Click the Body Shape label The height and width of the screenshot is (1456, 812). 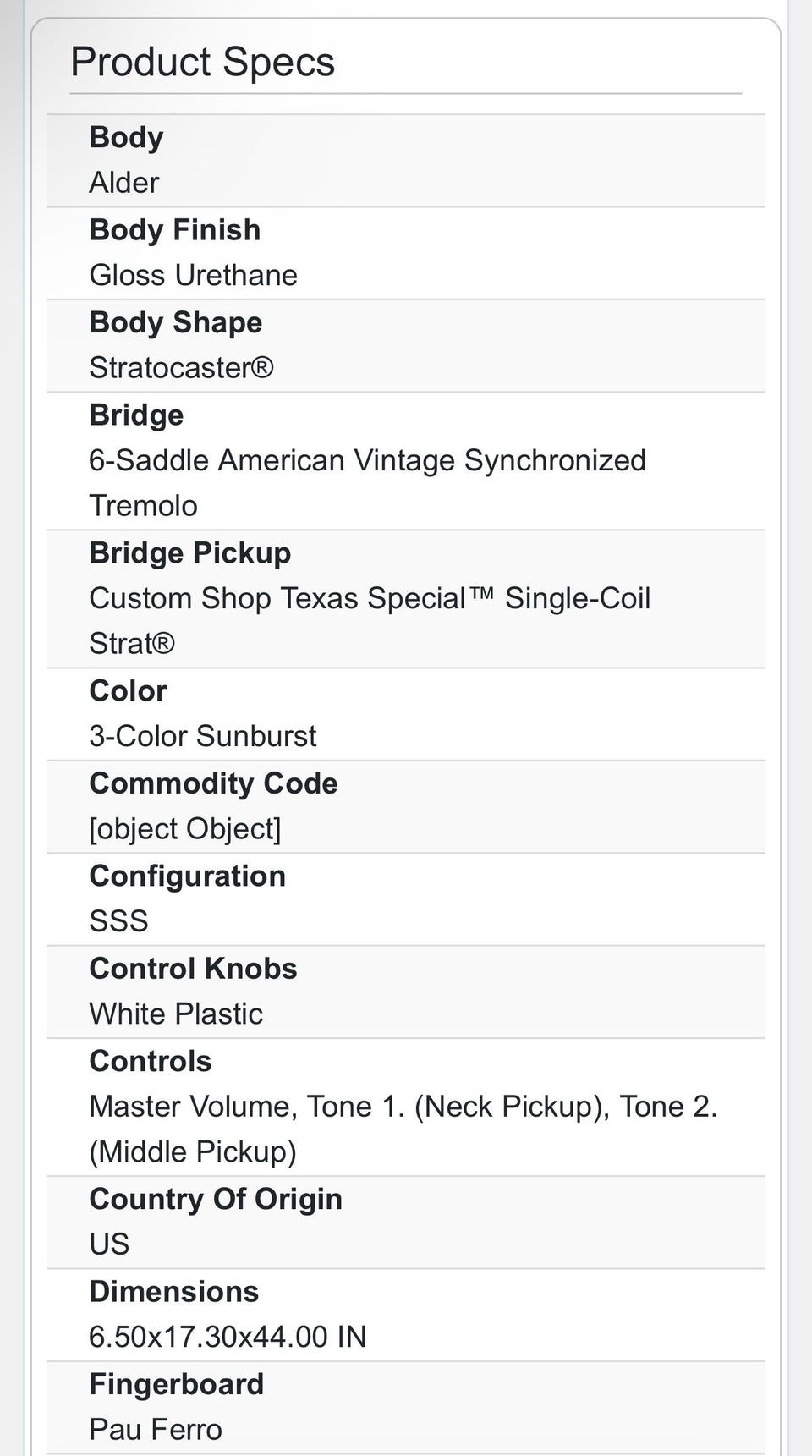[176, 322]
